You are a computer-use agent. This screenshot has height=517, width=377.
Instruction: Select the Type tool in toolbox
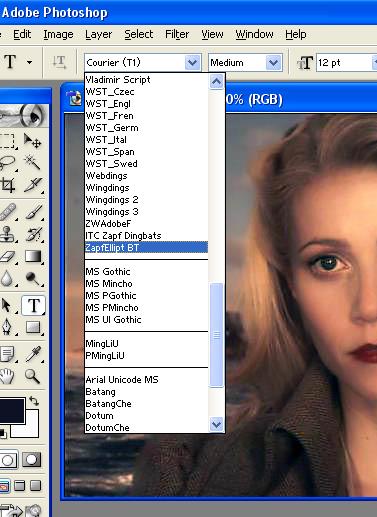33,305
